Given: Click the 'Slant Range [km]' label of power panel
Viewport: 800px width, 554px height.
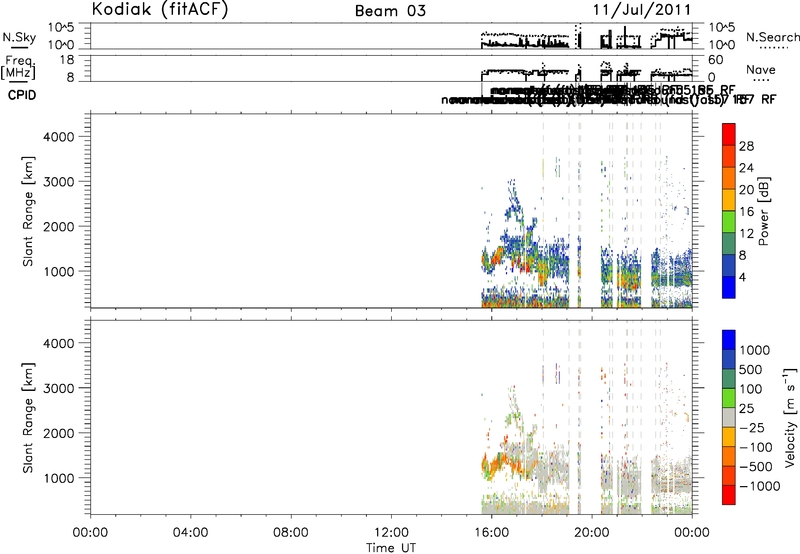Looking at the screenshot, I should pyautogui.click(x=28, y=211).
